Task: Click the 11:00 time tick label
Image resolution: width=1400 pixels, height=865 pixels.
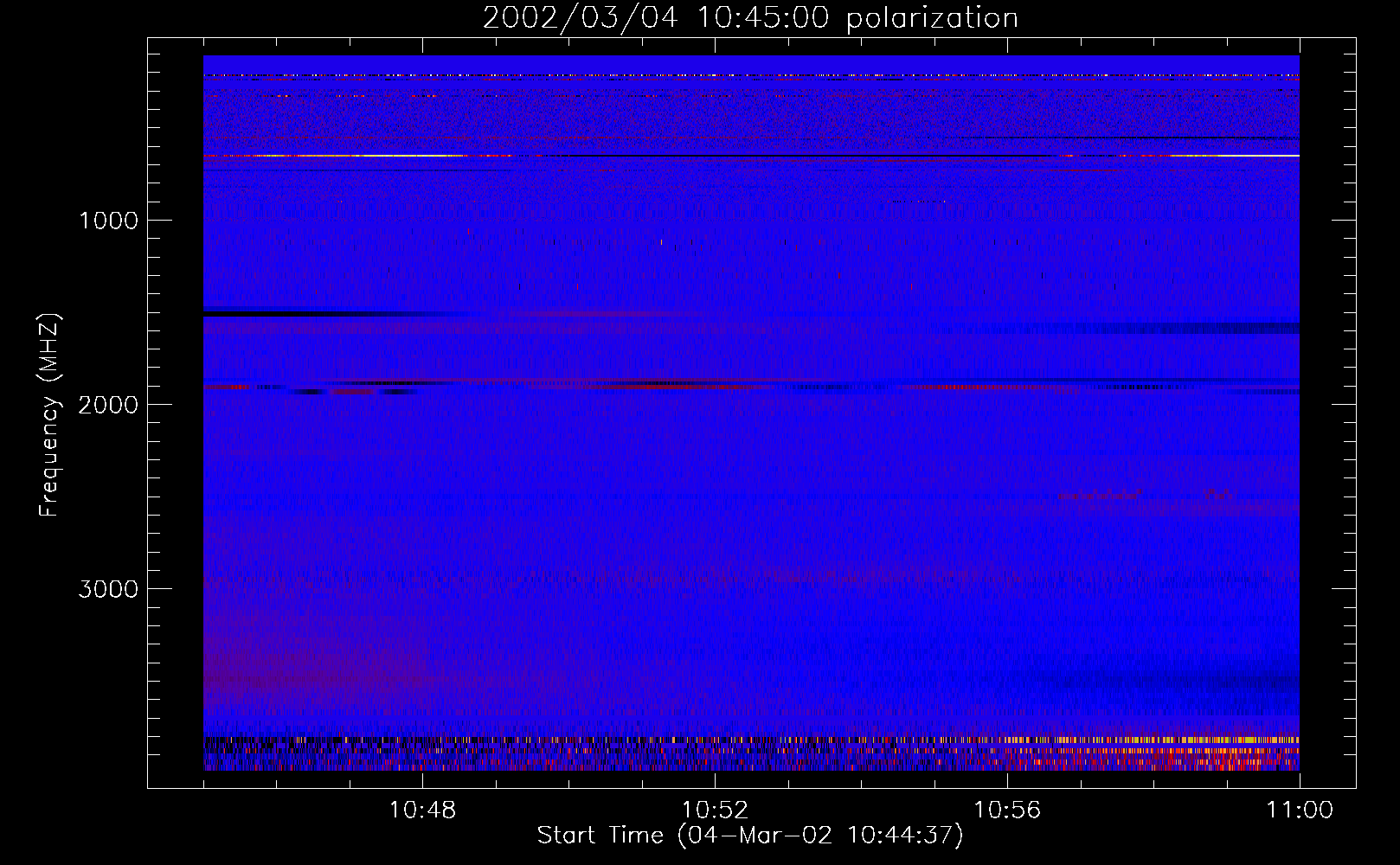Action: point(1300,811)
